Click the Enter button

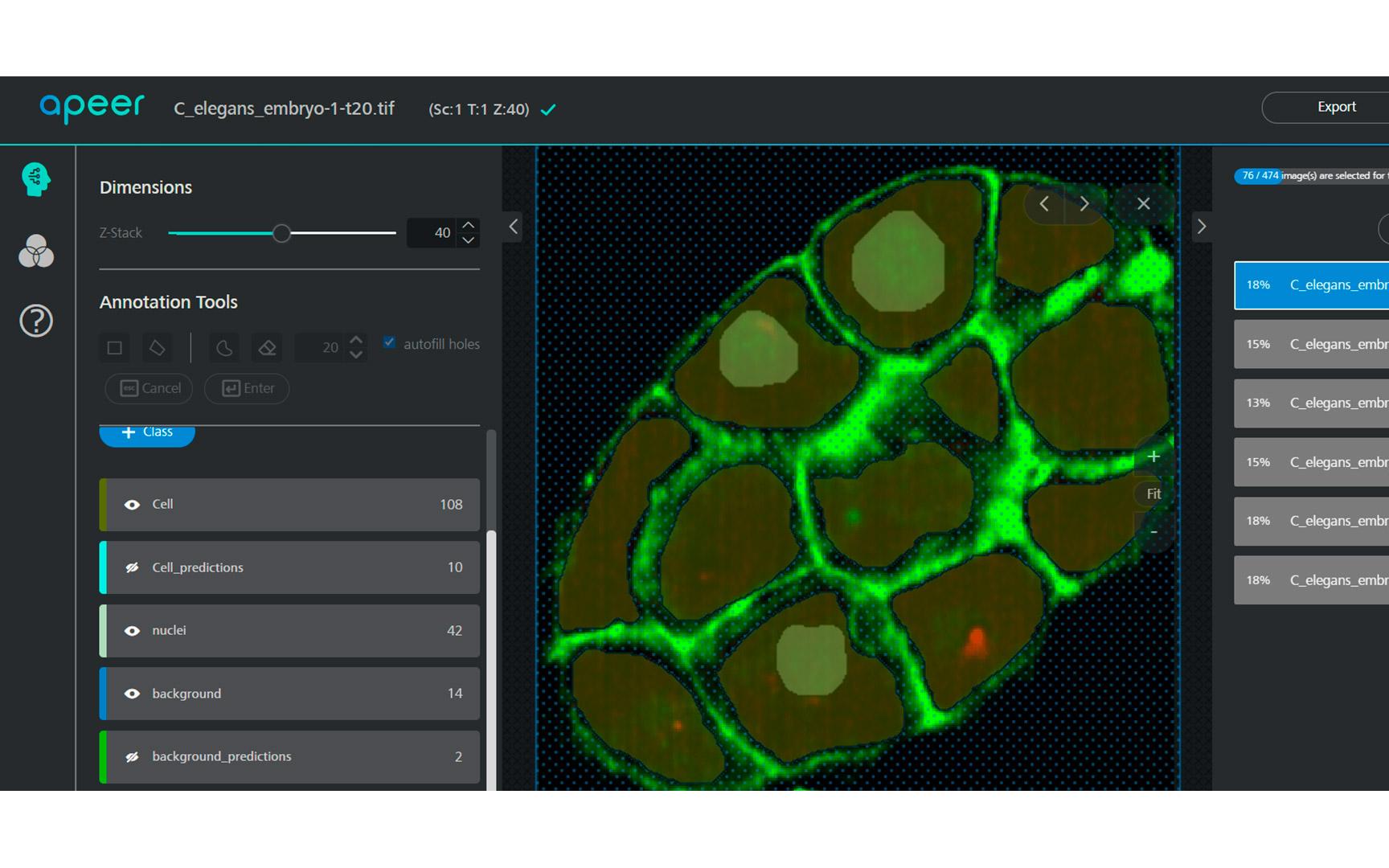247,388
